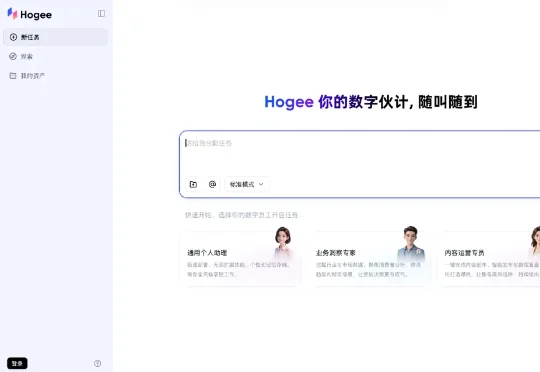This screenshot has width=540, height=372.
Task: Click the '快速开始' quick start hint text
Action: click(x=242, y=215)
